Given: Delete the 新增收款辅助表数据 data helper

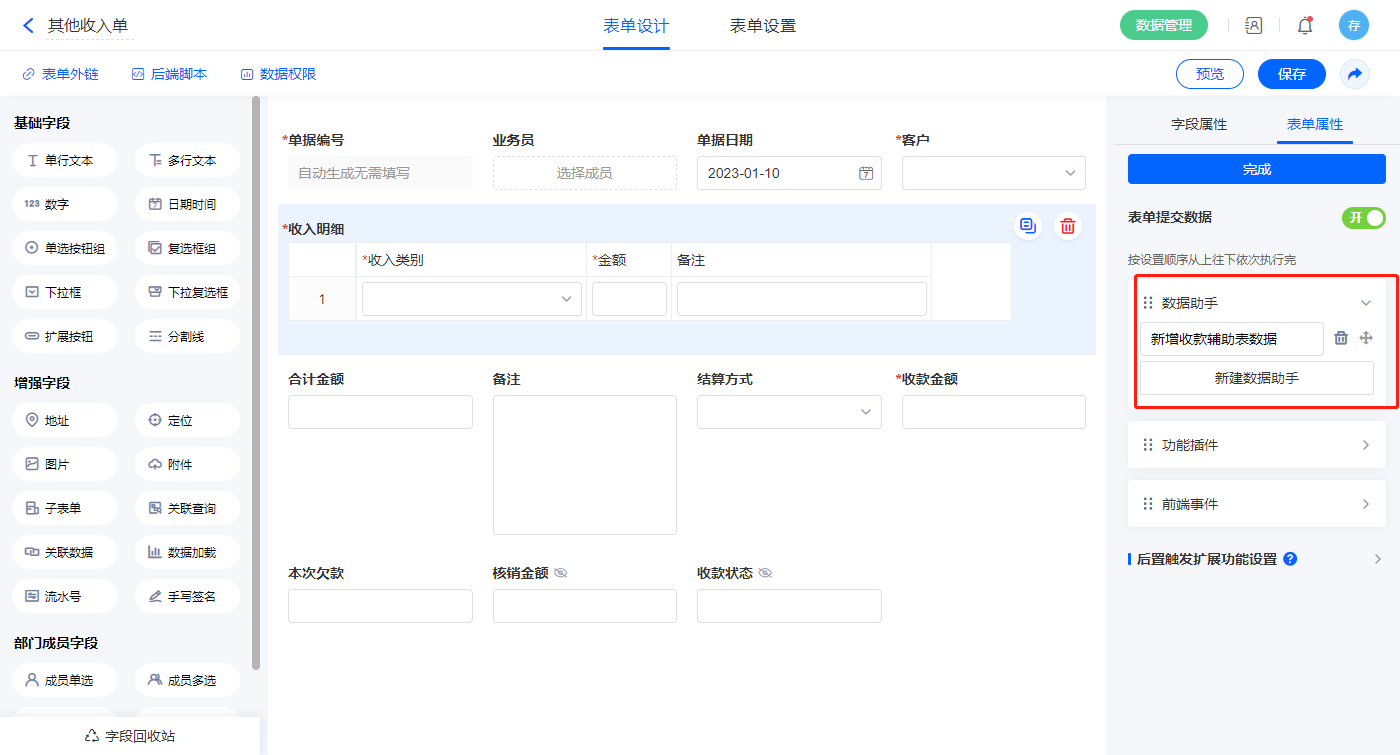Looking at the screenshot, I should click(x=1341, y=338).
